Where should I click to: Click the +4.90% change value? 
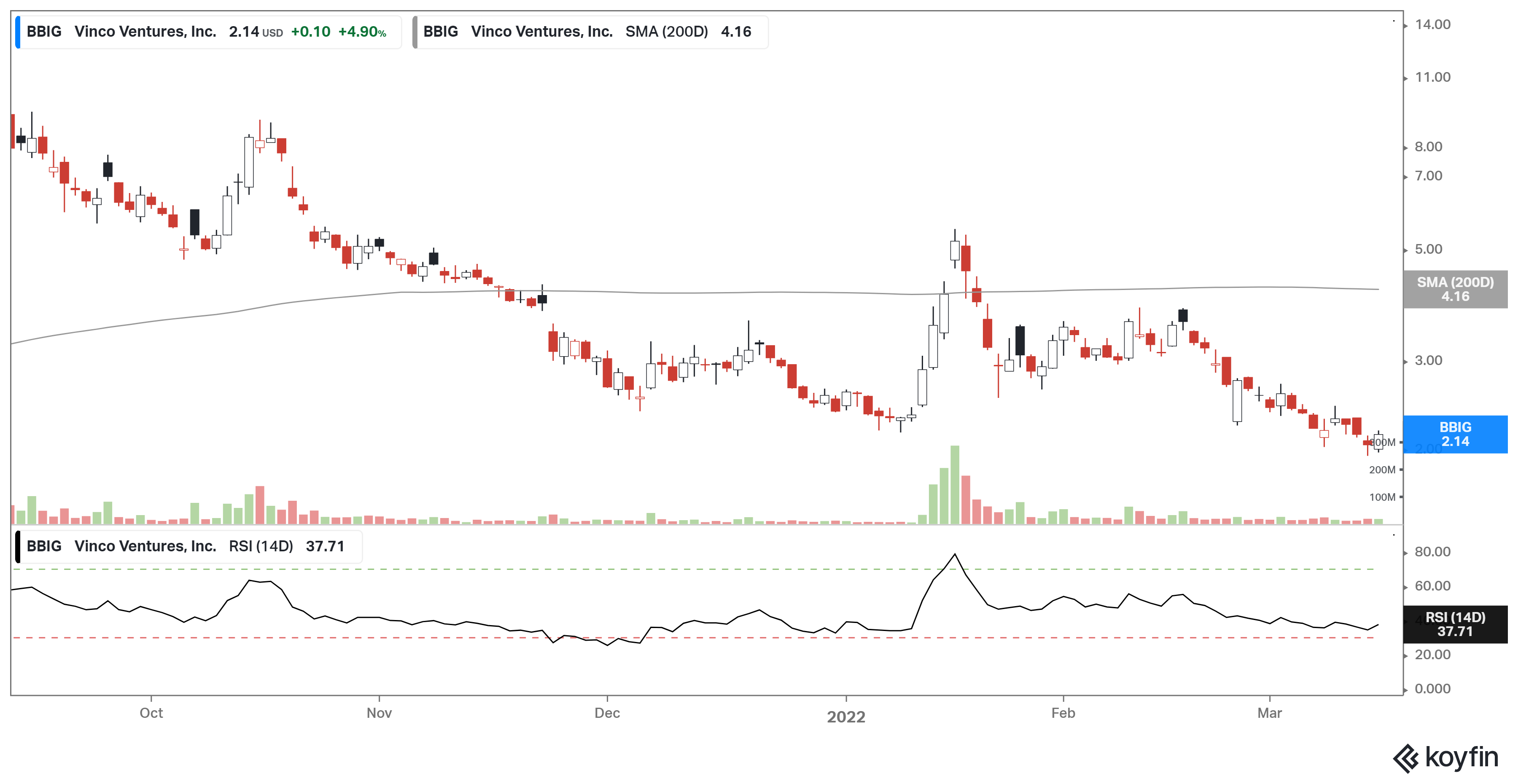362,32
